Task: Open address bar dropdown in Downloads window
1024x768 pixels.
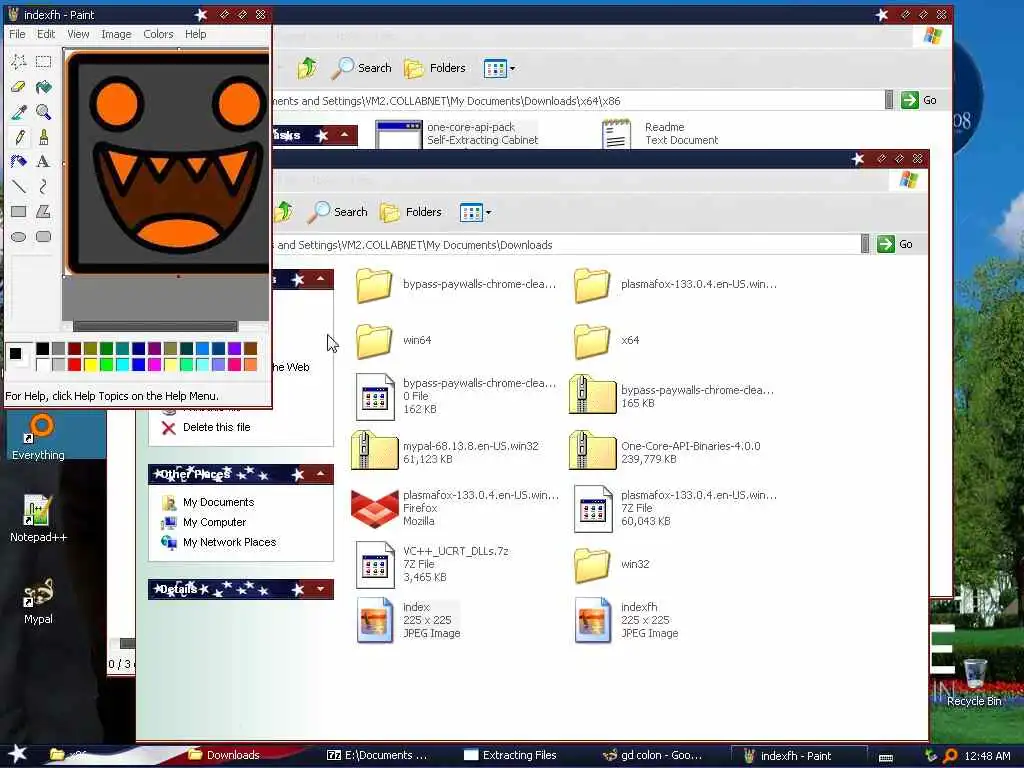Action: click(x=865, y=244)
